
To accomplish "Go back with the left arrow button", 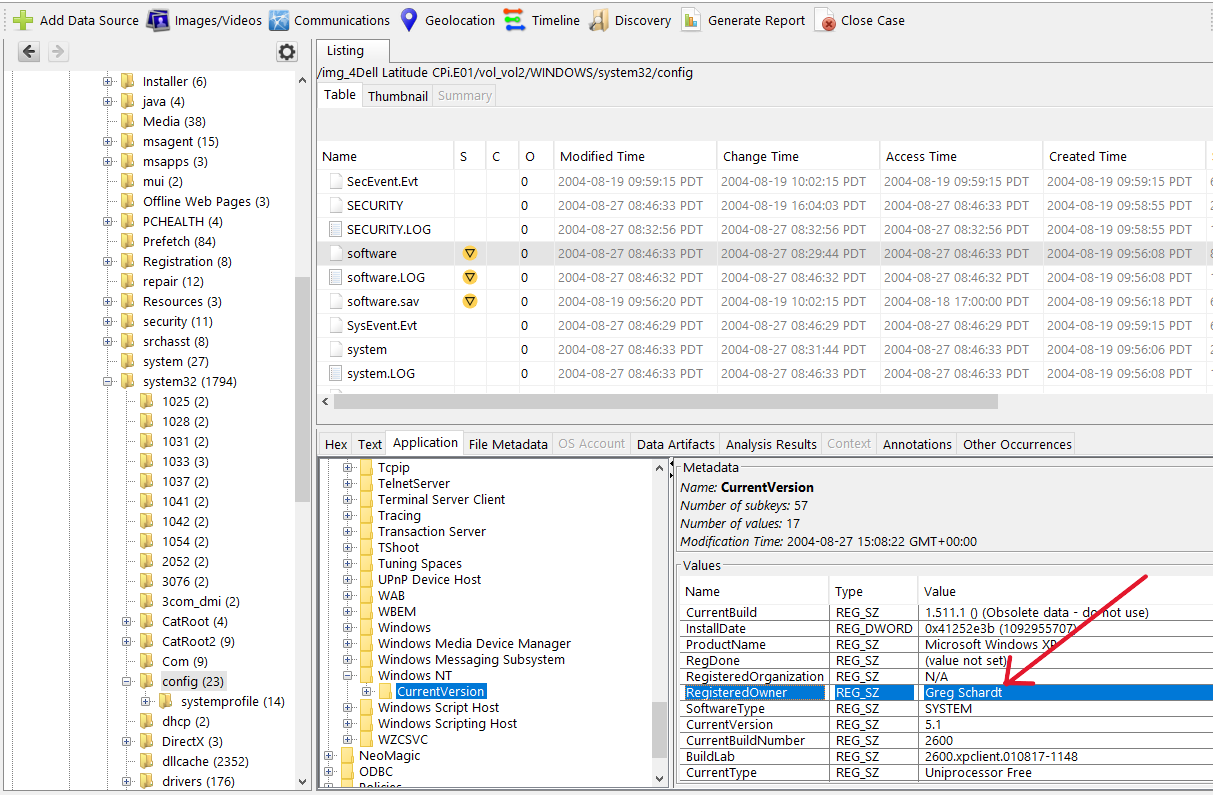I will (29, 52).
